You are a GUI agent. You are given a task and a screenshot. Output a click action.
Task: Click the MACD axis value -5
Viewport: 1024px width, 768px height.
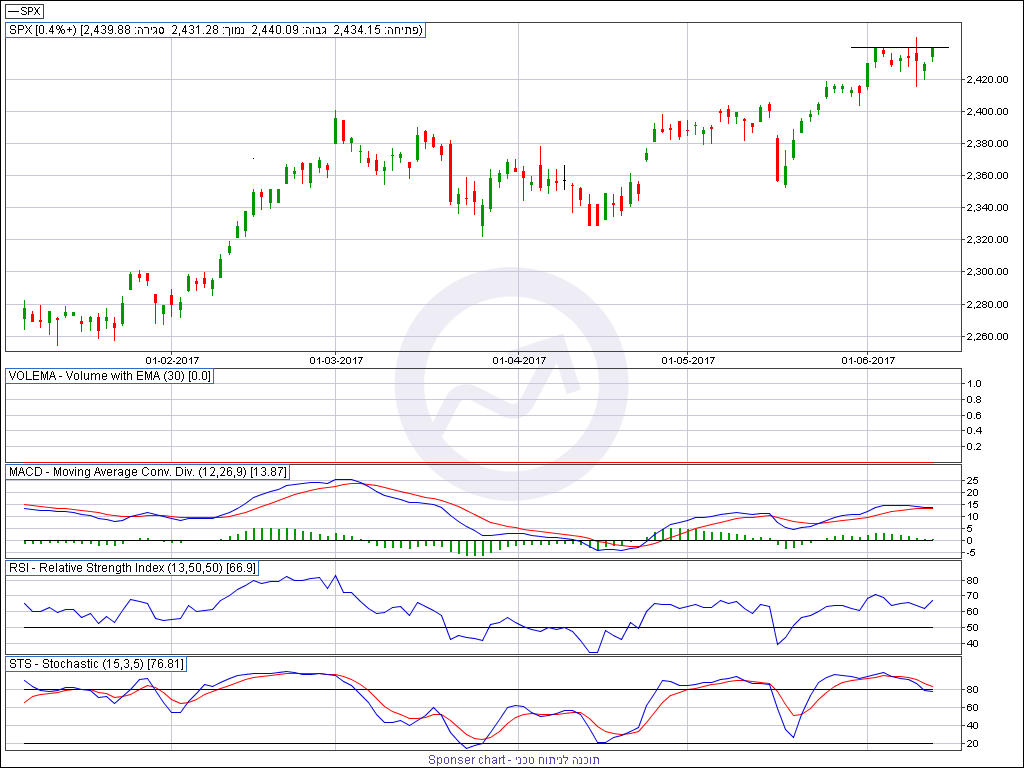[x=972, y=552]
